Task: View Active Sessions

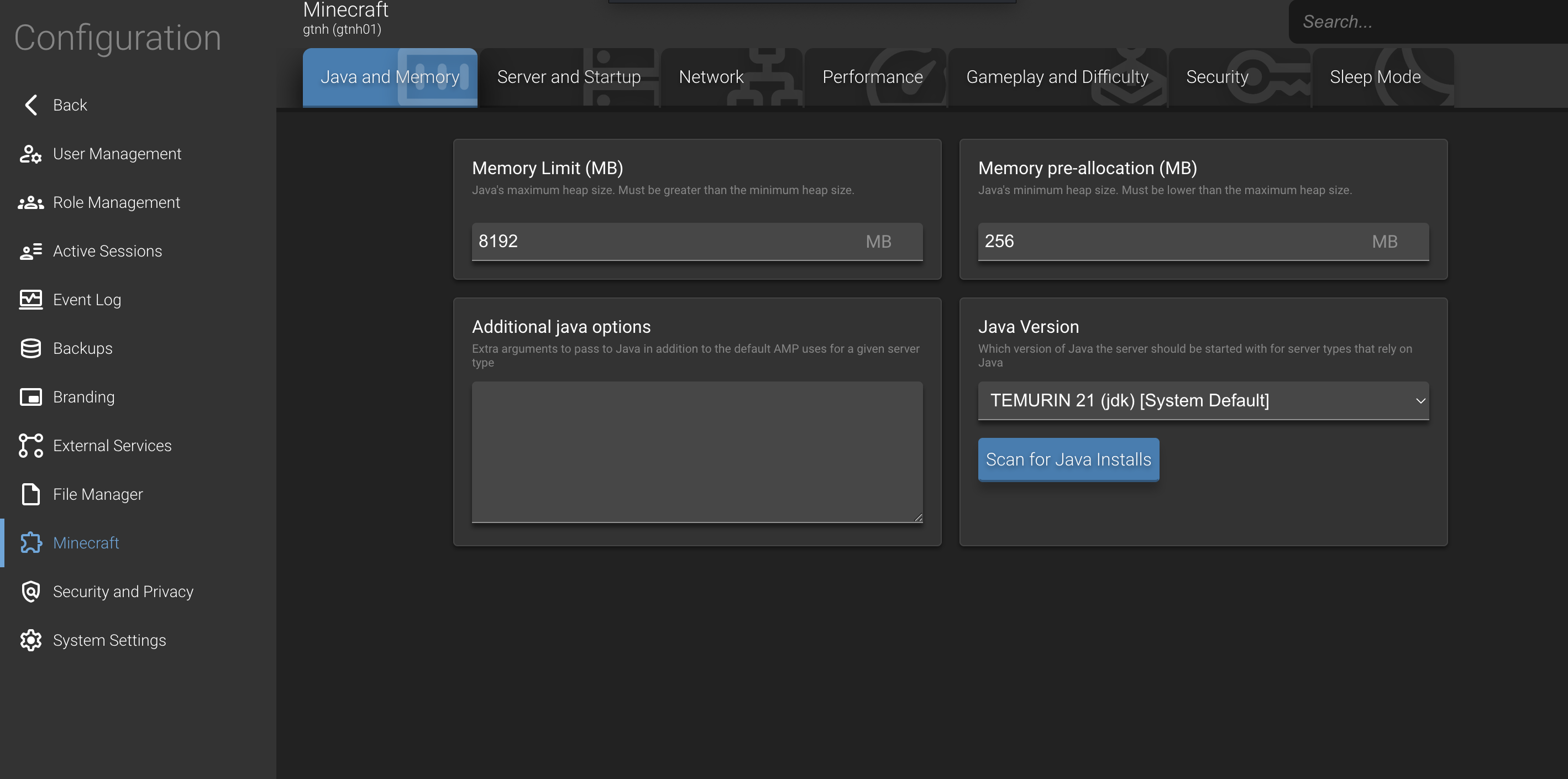Action: click(x=138, y=251)
